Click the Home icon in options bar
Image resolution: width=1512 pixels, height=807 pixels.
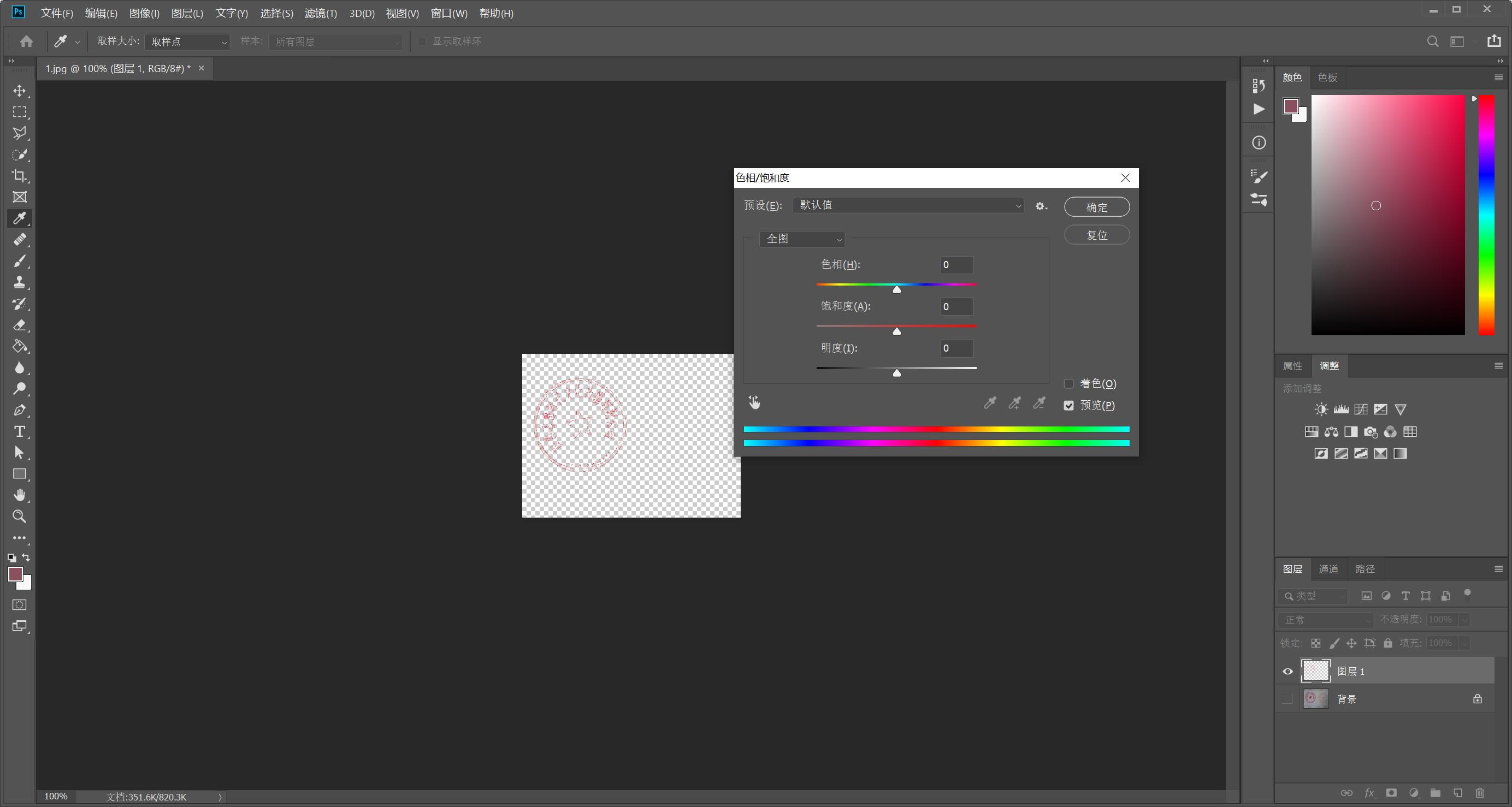[26, 41]
